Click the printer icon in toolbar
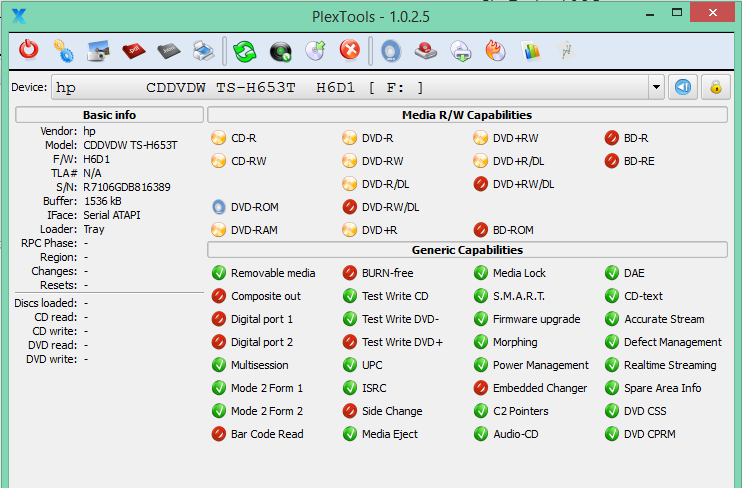Viewport: 742px width, 488px height. click(x=203, y=51)
